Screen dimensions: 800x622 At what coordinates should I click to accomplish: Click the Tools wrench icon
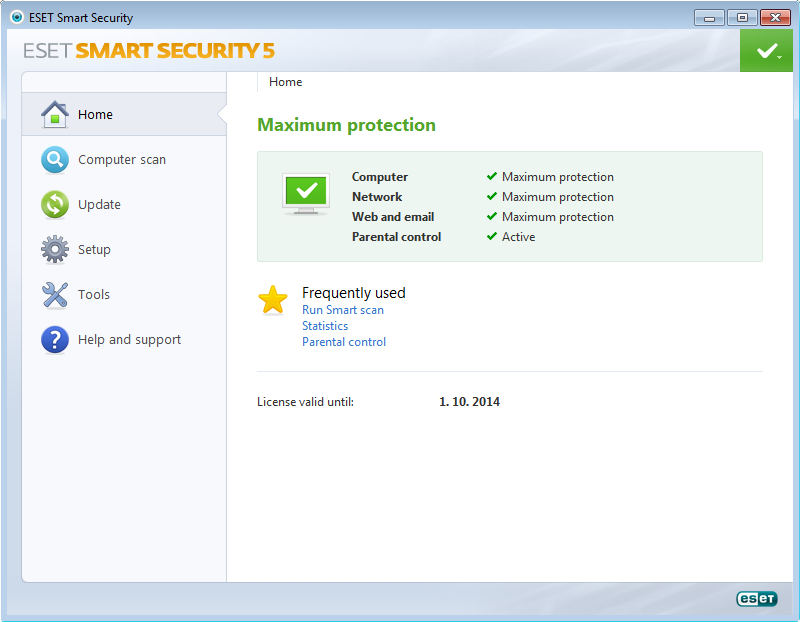pos(55,295)
